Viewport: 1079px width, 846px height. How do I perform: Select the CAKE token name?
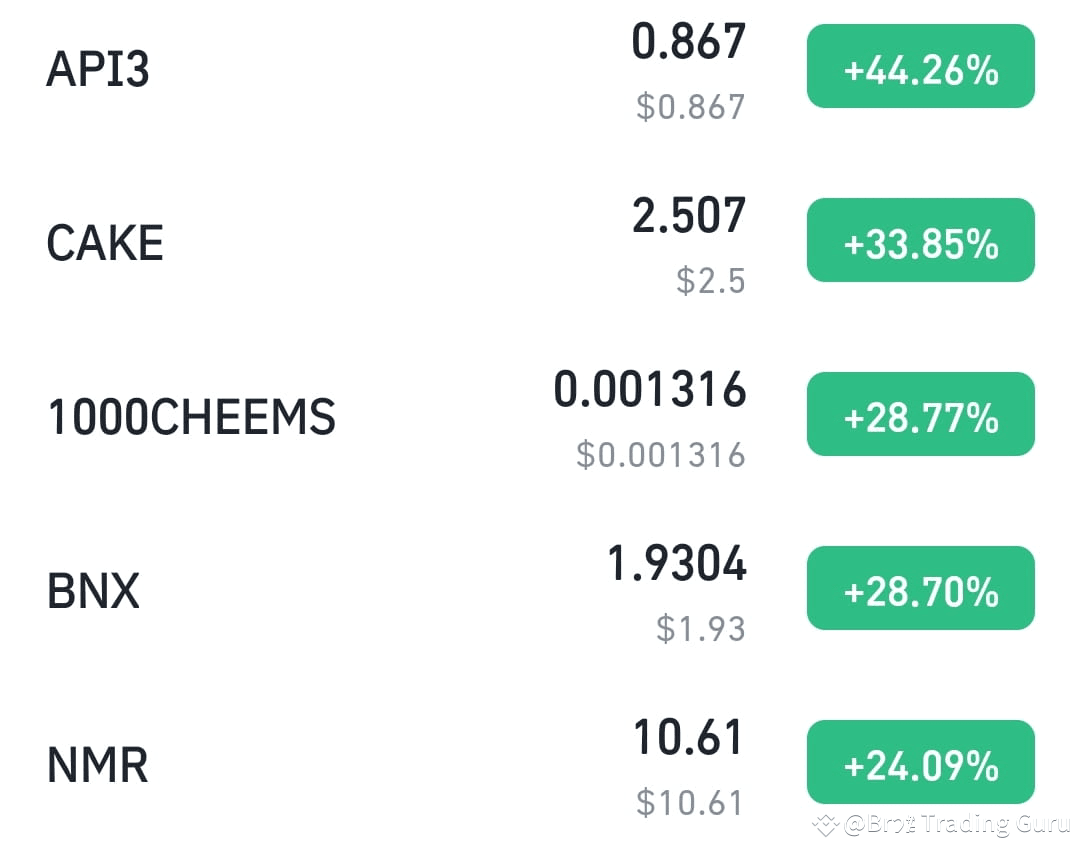tap(104, 240)
